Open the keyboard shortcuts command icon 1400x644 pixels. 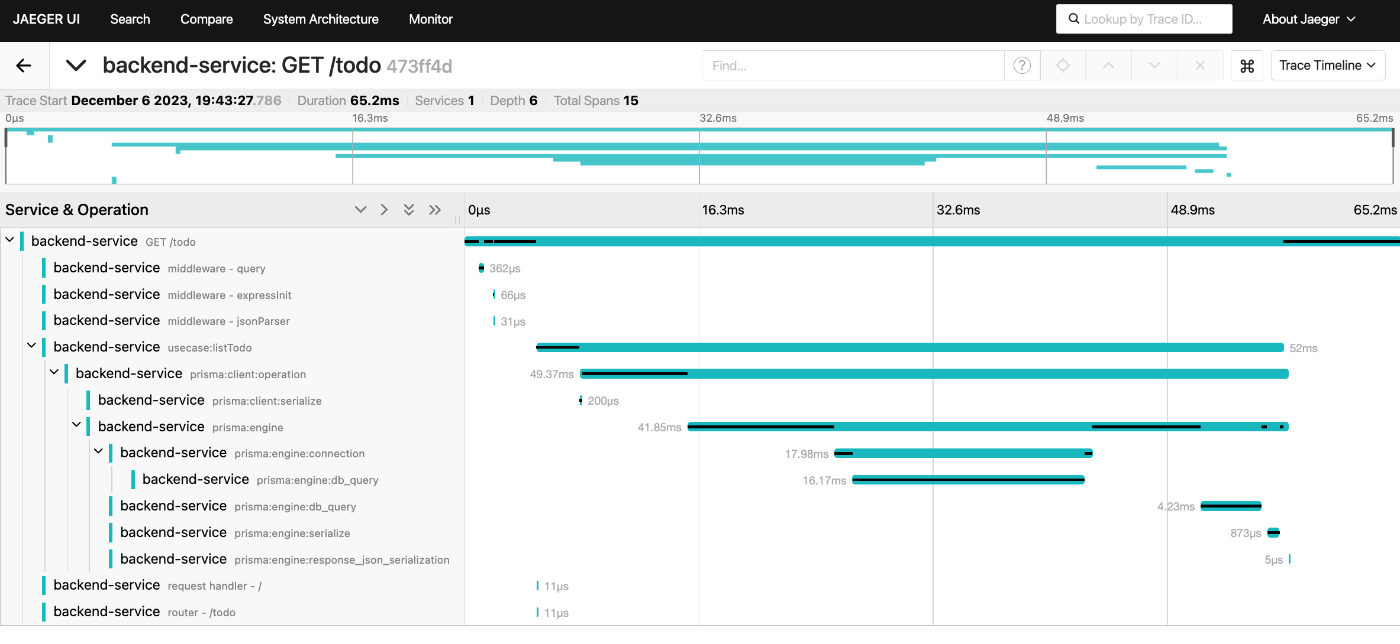(1247, 66)
